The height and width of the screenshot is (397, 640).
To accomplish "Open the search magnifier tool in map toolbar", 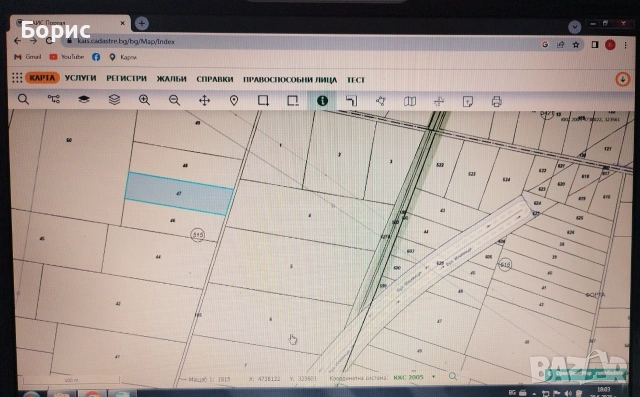I will (23, 99).
